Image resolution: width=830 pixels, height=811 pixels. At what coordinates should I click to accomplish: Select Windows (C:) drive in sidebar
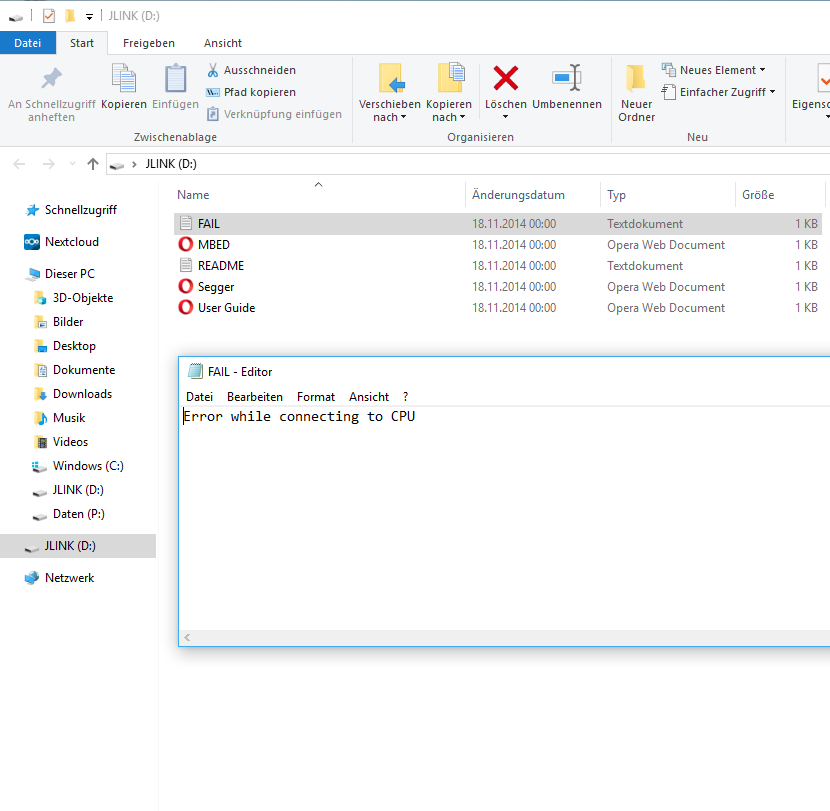(x=87, y=466)
